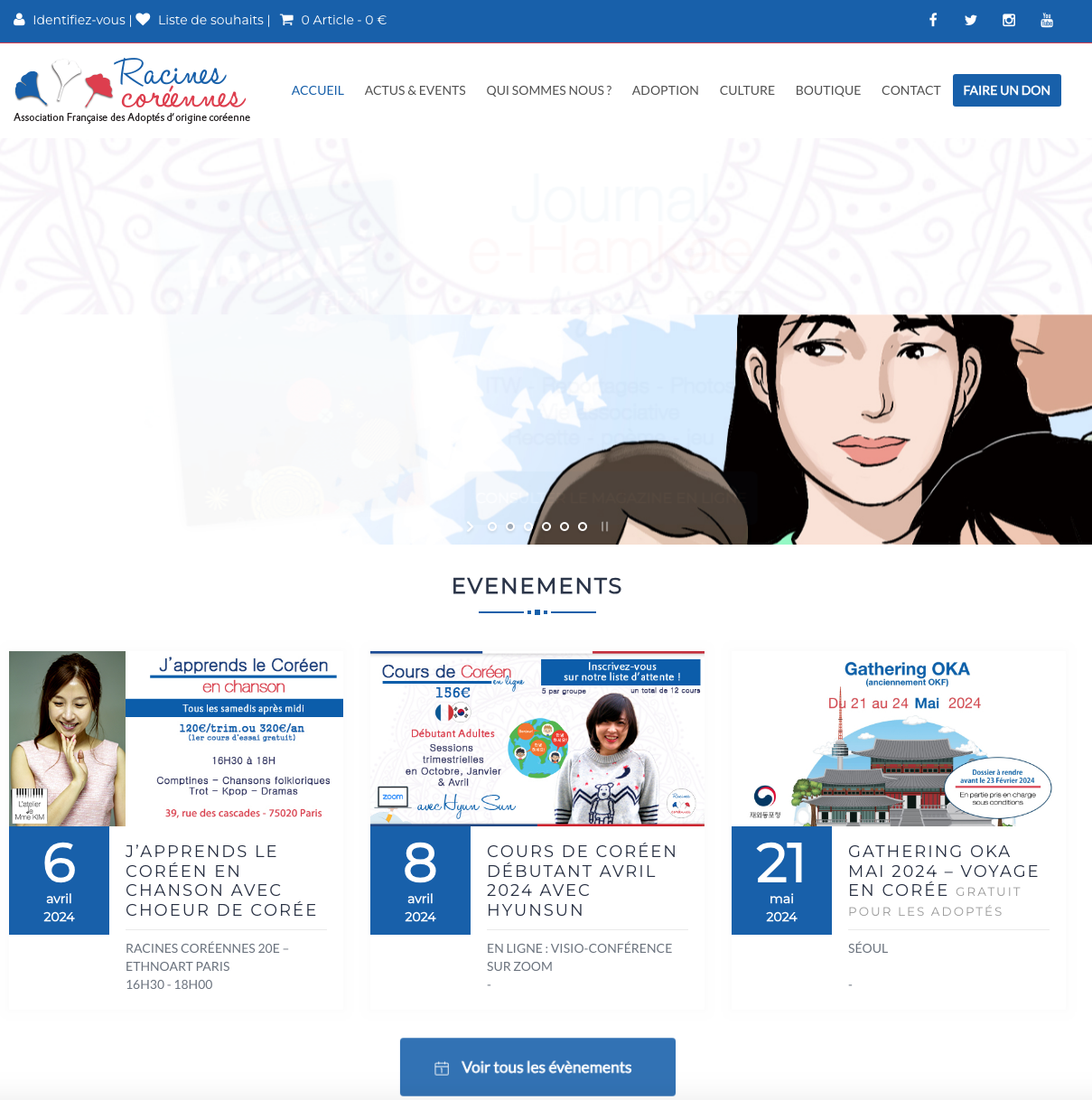Open the Instagram icon in top bar
Image resolution: width=1092 pixels, height=1100 pixels.
click(x=1009, y=20)
